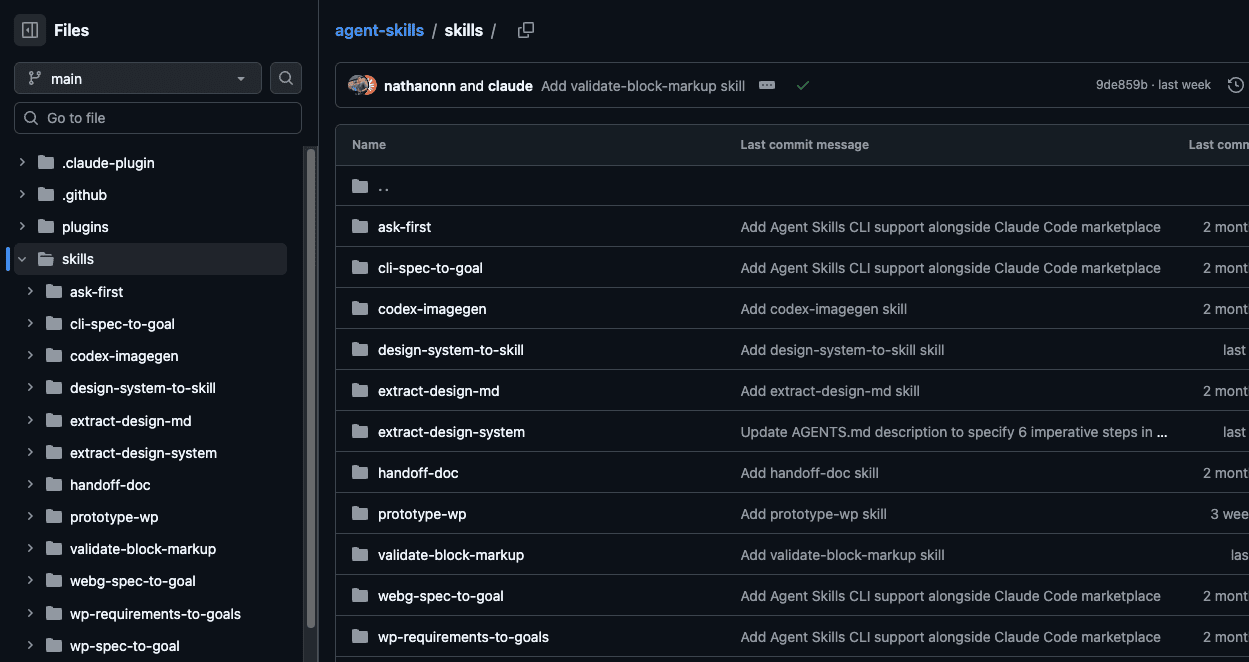Open ask-first folder link in table
The width and height of the screenshot is (1249, 662).
(405, 227)
